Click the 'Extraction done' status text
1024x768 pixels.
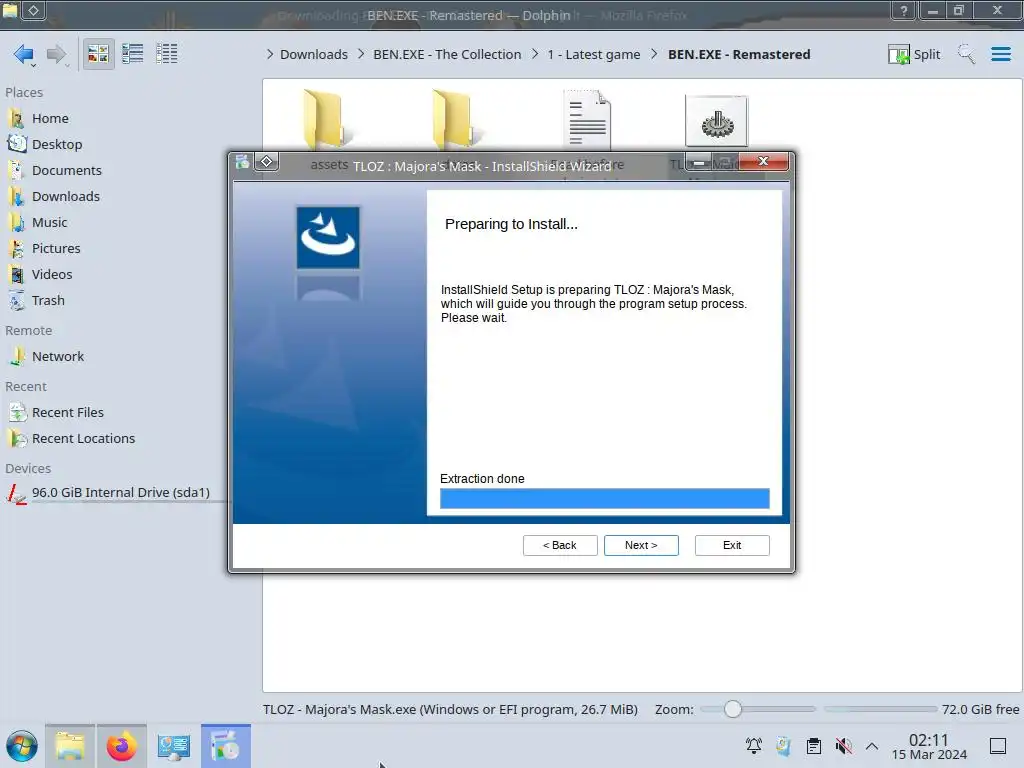pyautogui.click(x=482, y=479)
